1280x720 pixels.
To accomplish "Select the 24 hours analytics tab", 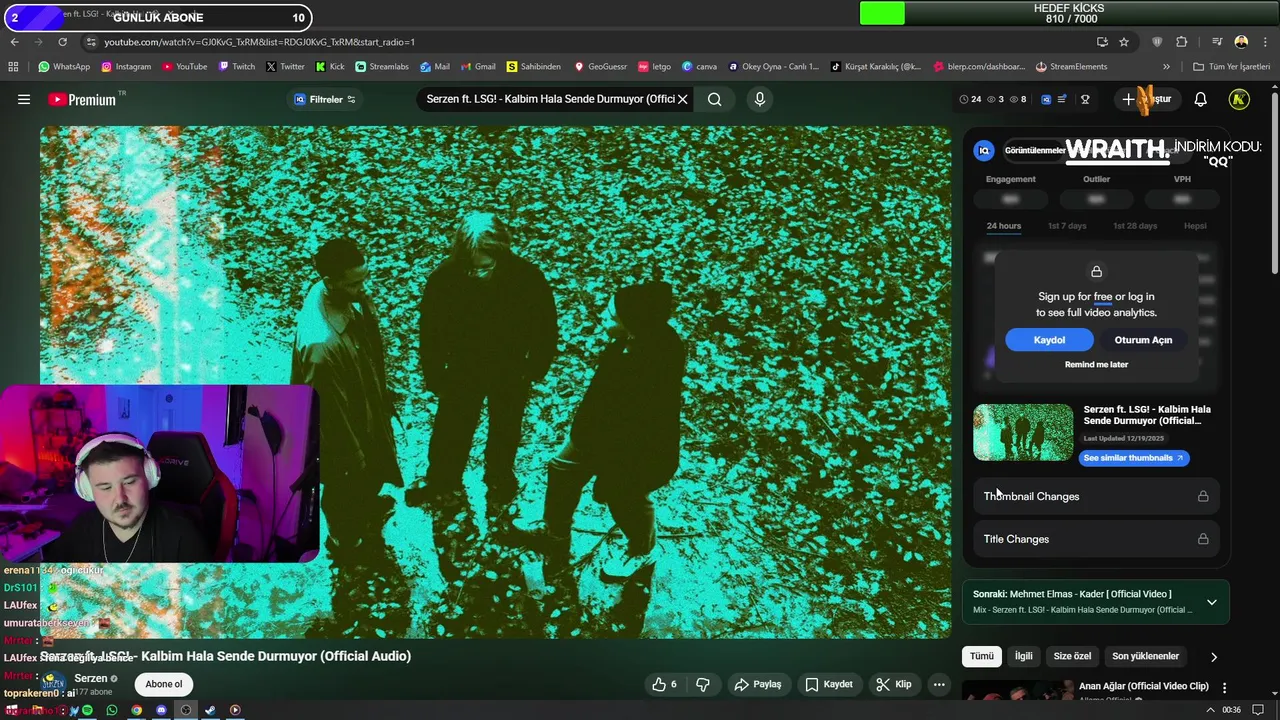I will click(1004, 226).
